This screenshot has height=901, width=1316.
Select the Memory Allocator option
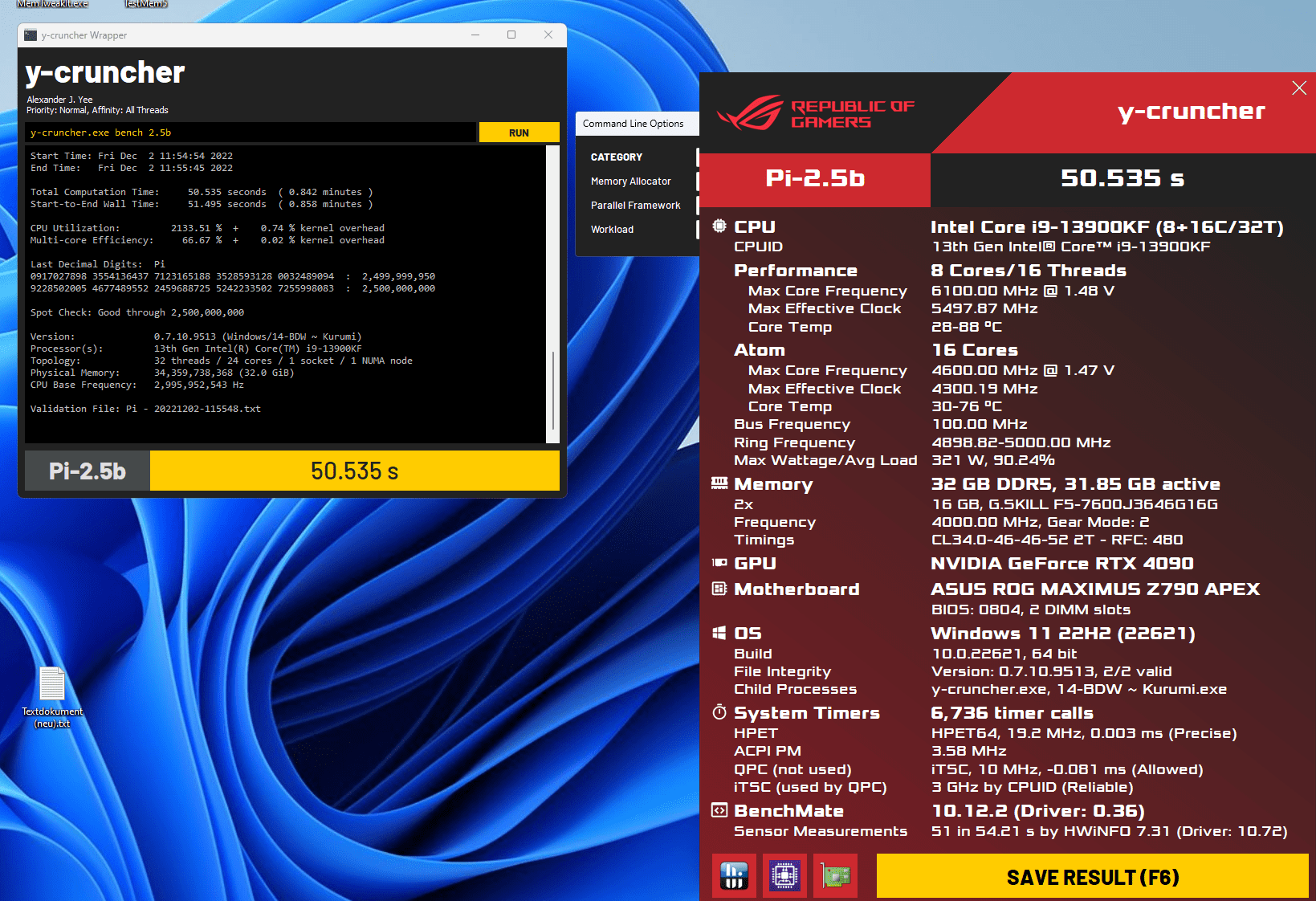(x=631, y=181)
